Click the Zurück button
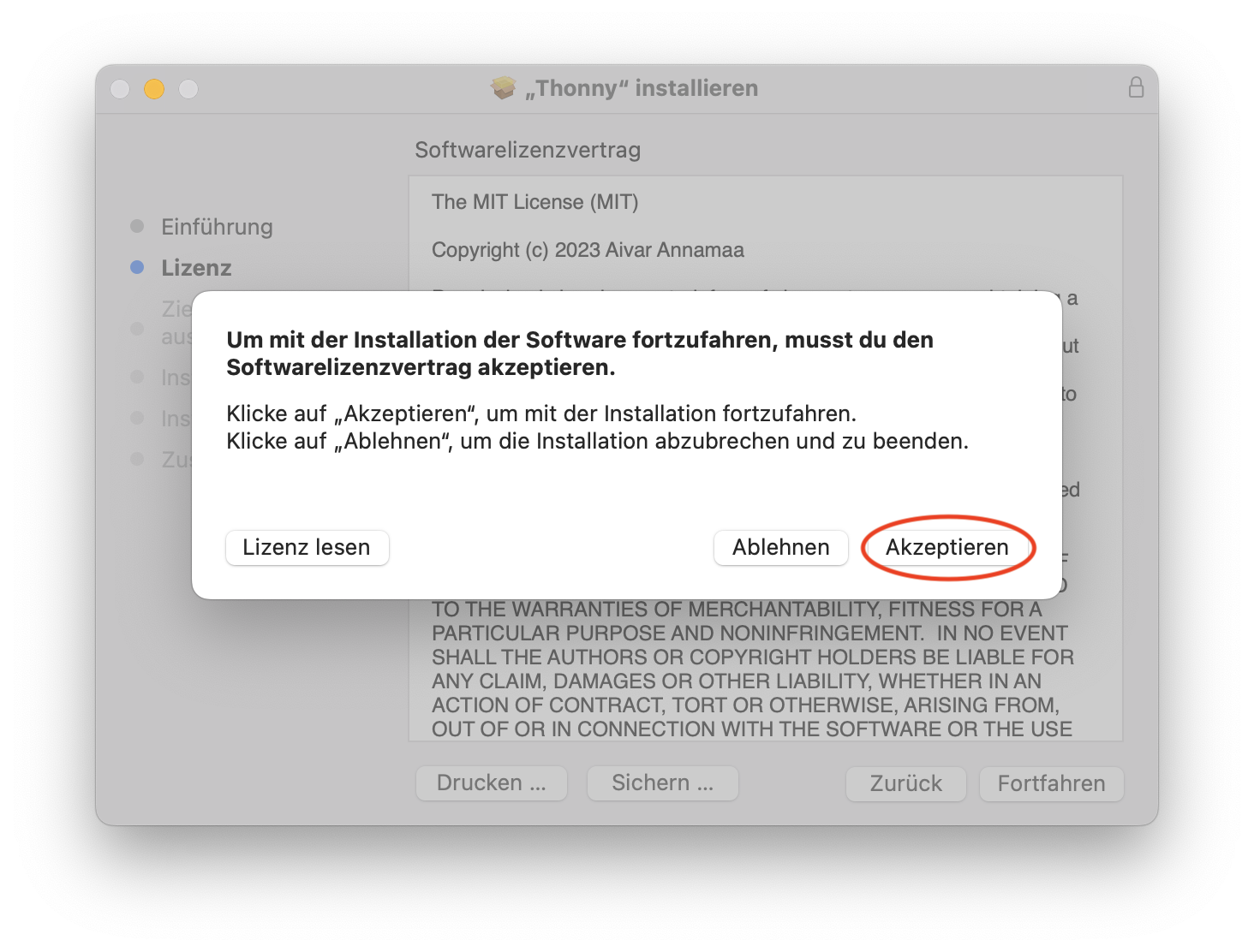 click(905, 783)
